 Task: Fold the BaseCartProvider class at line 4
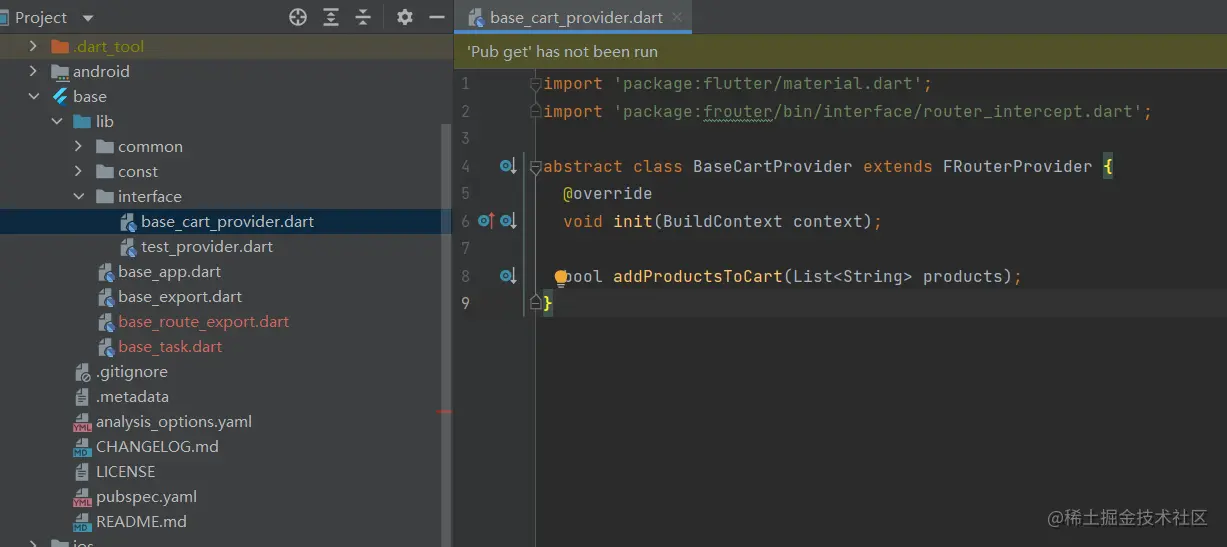[535, 167]
